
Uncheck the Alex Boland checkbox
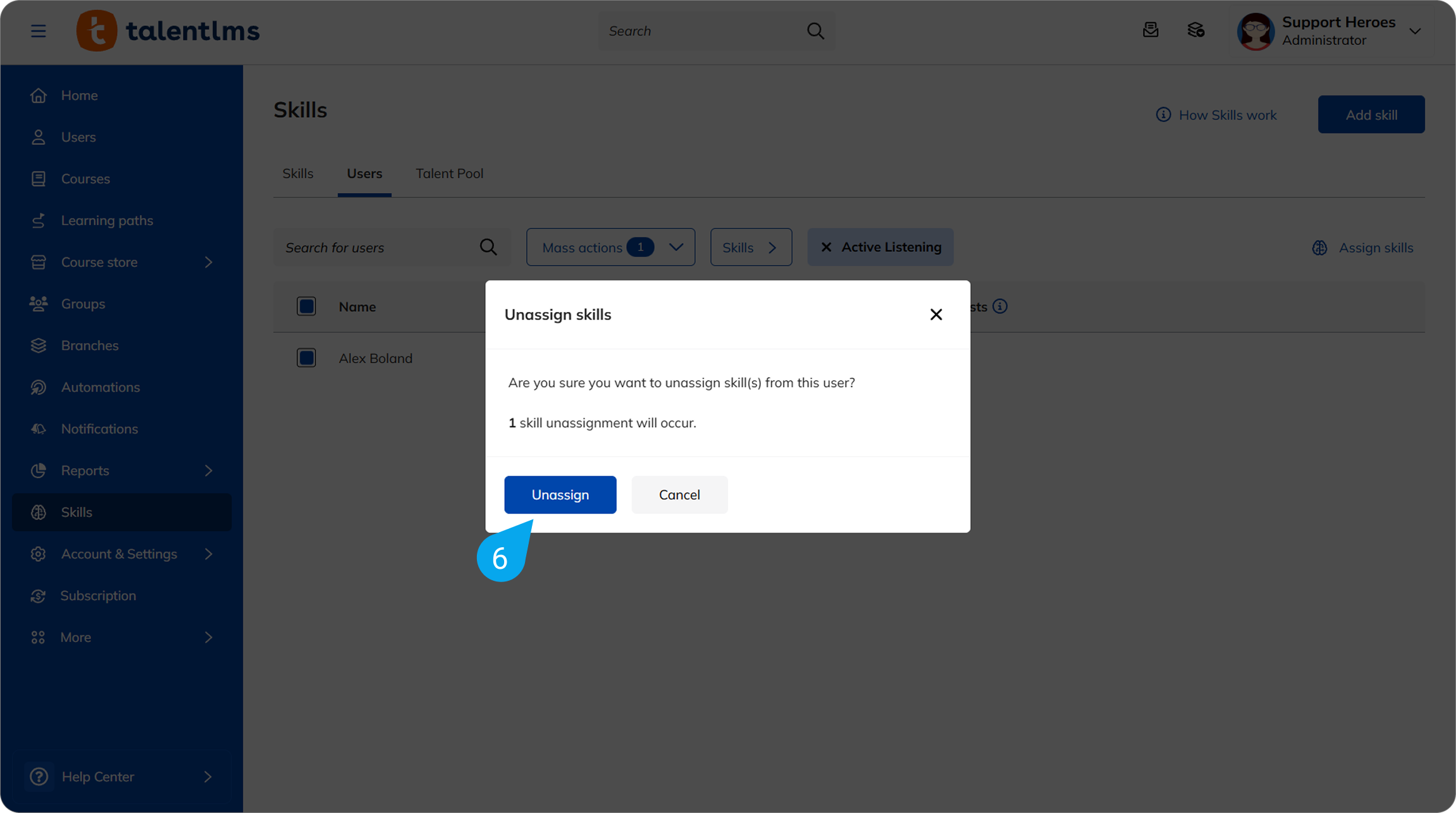coord(307,358)
